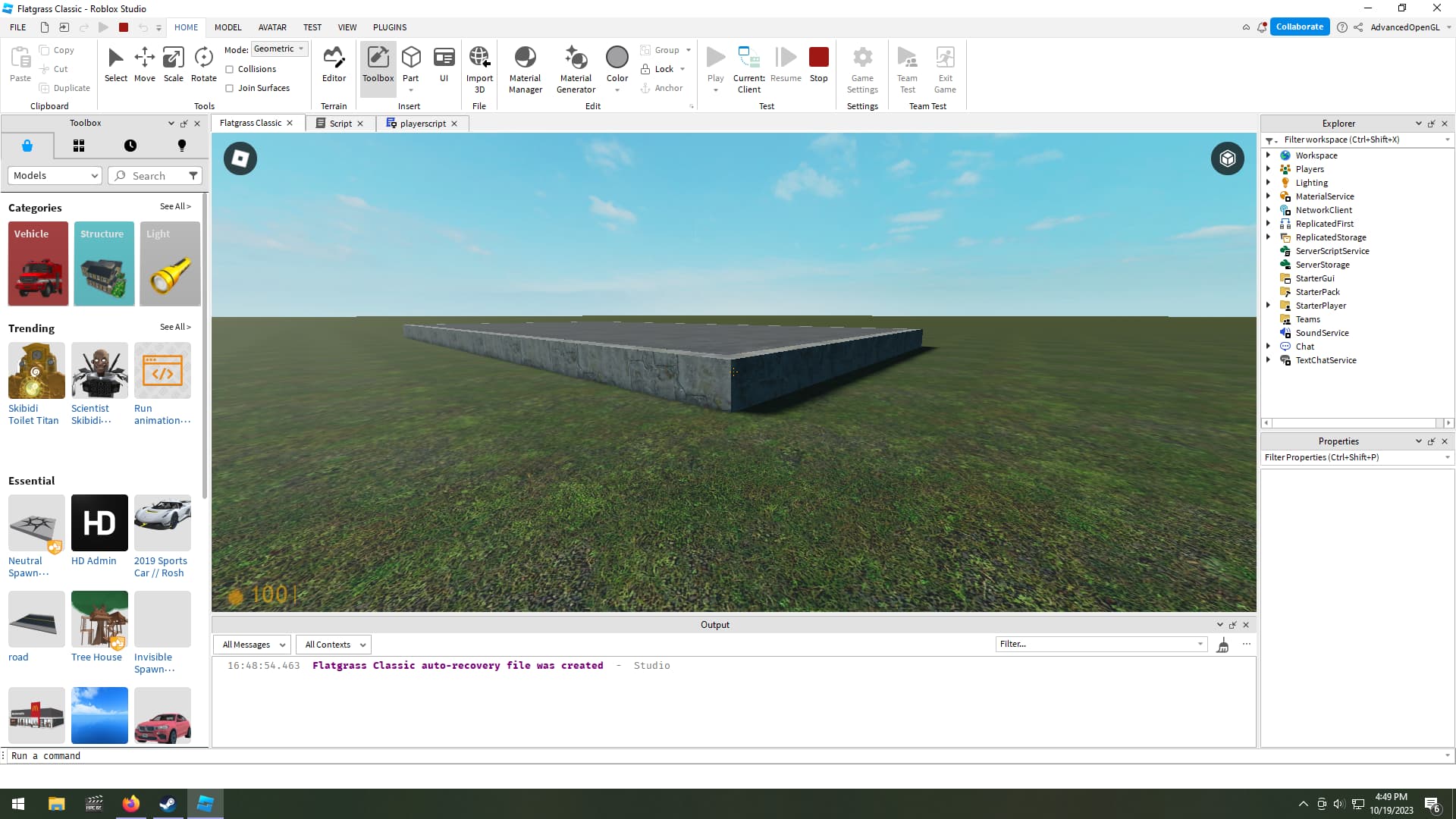
Task: Toggle Anchor for the selection
Action: 661,87
